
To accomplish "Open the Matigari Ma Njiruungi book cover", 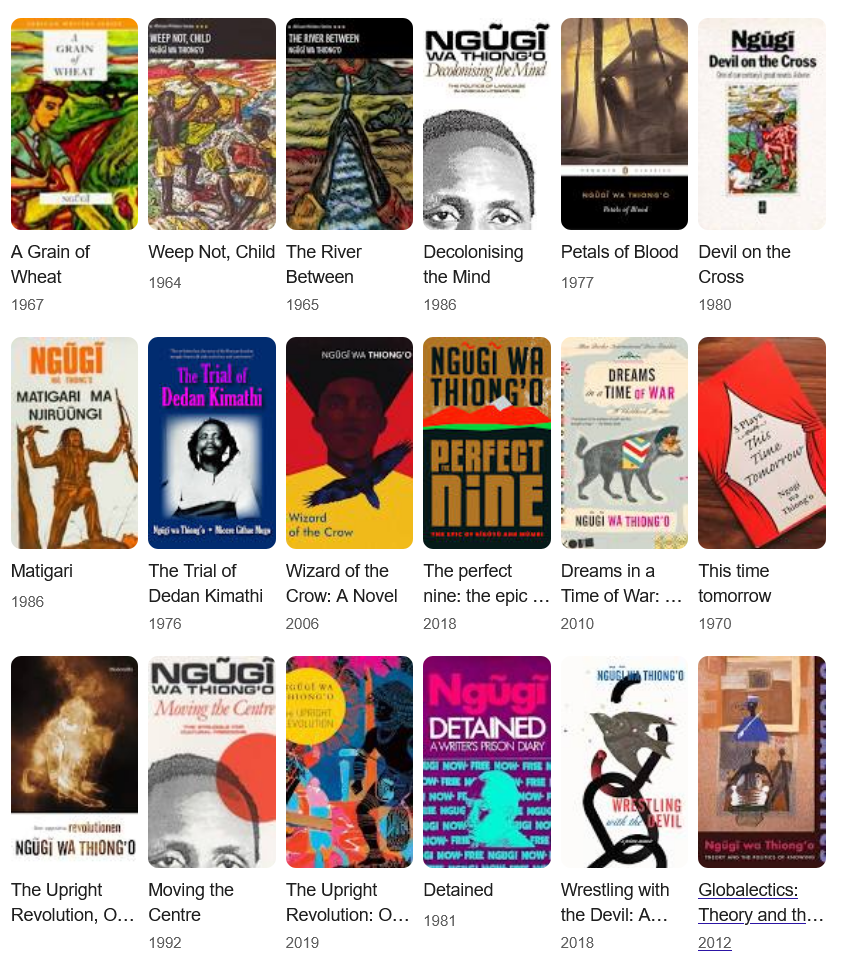I will coord(75,443).
